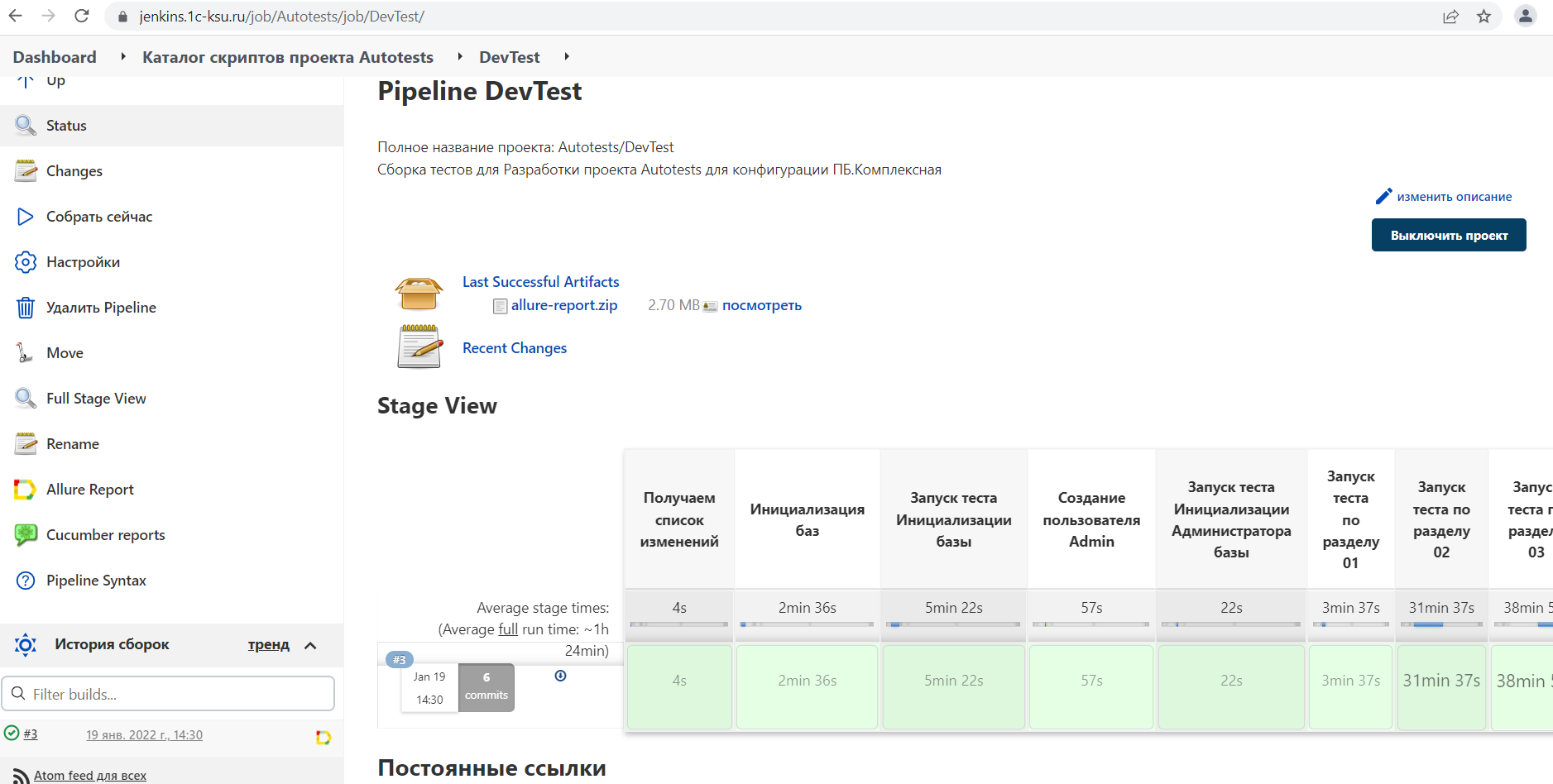Open the Autotests catalog breadcrumb arrow menu
This screenshot has height=784, width=1553.
pos(460,56)
